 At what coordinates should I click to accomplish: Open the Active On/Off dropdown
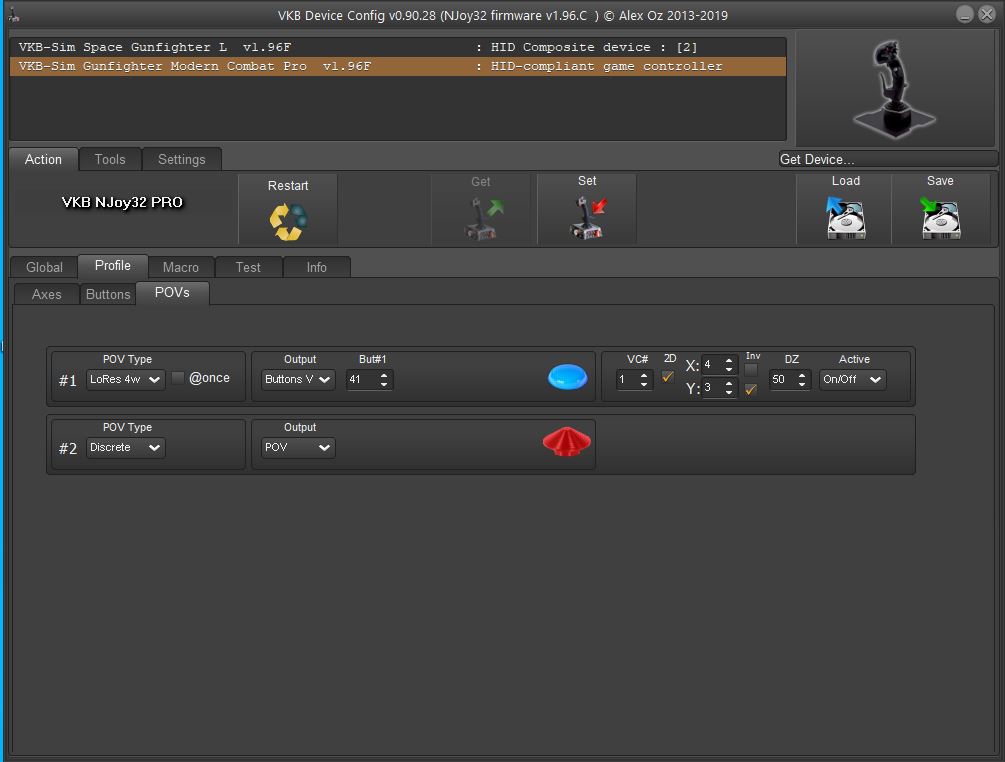point(852,379)
